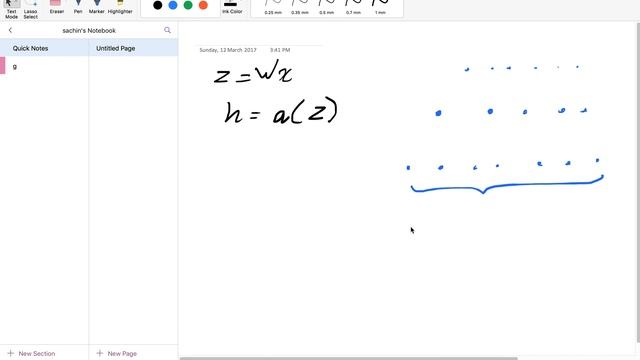The image size is (640, 360).
Task: Click the page date Sunday, 12 March 2017
Action: [228, 50]
